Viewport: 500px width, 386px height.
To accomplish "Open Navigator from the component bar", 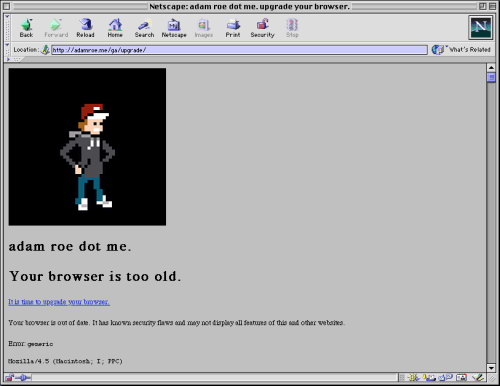I will (x=413, y=378).
